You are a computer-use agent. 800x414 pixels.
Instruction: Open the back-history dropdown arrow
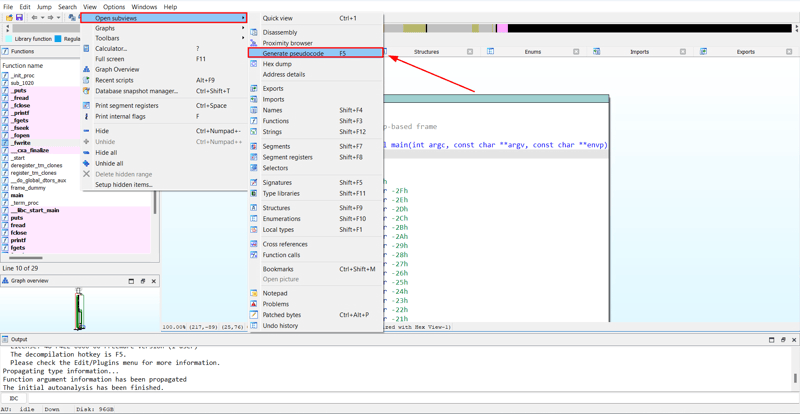coord(42,18)
